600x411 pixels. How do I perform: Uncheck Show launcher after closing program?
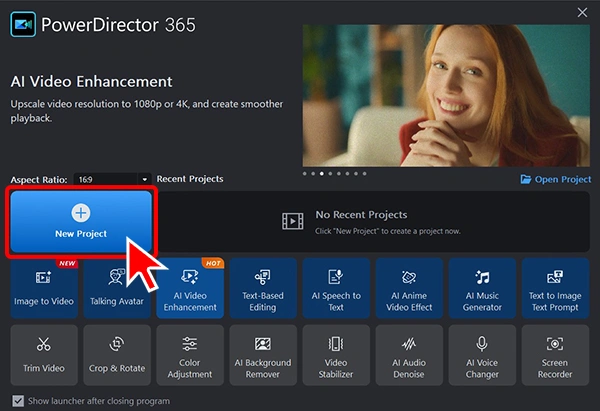[18, 401]
